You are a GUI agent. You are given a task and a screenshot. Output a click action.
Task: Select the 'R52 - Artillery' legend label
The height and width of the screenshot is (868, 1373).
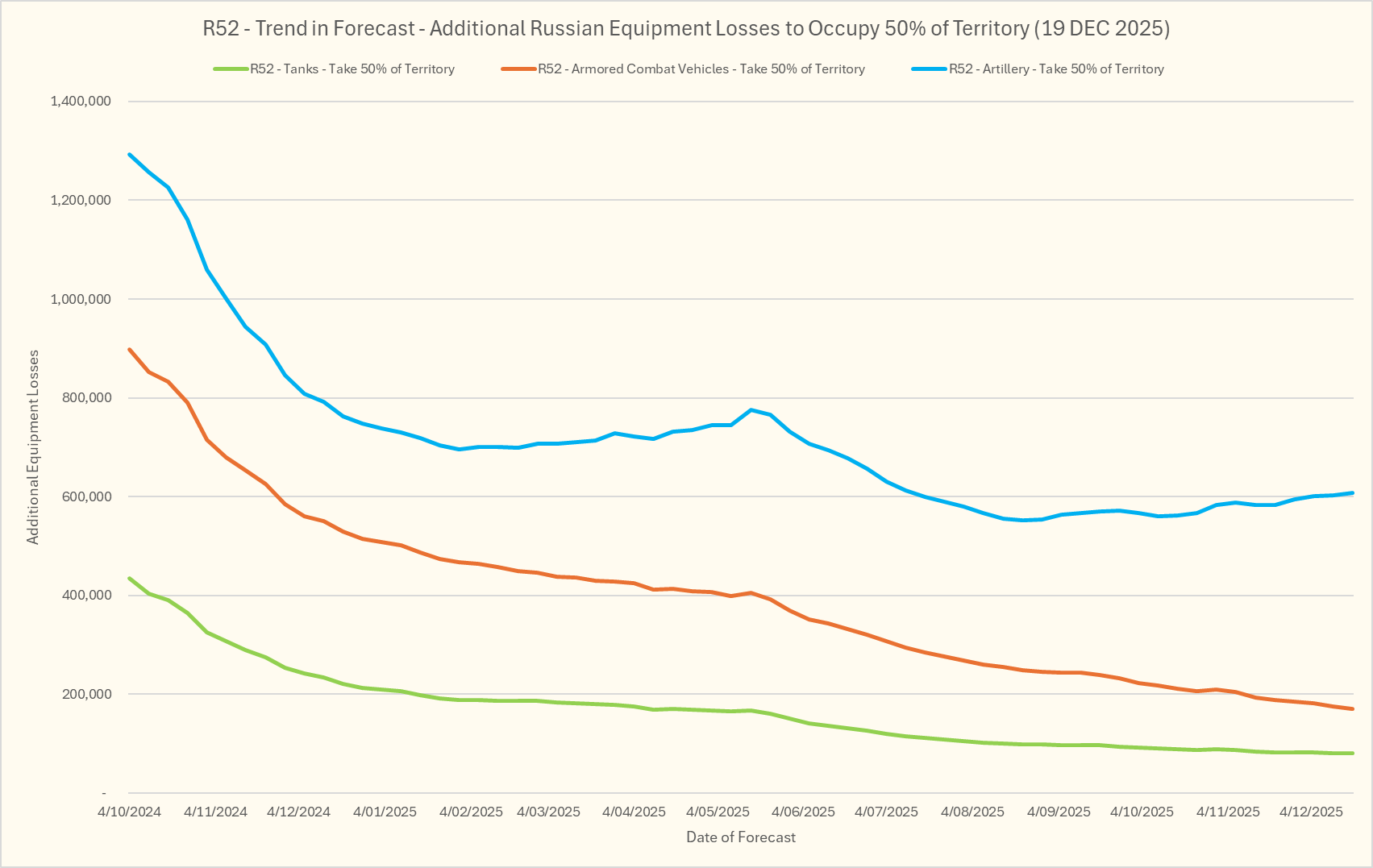point(1056,69)
